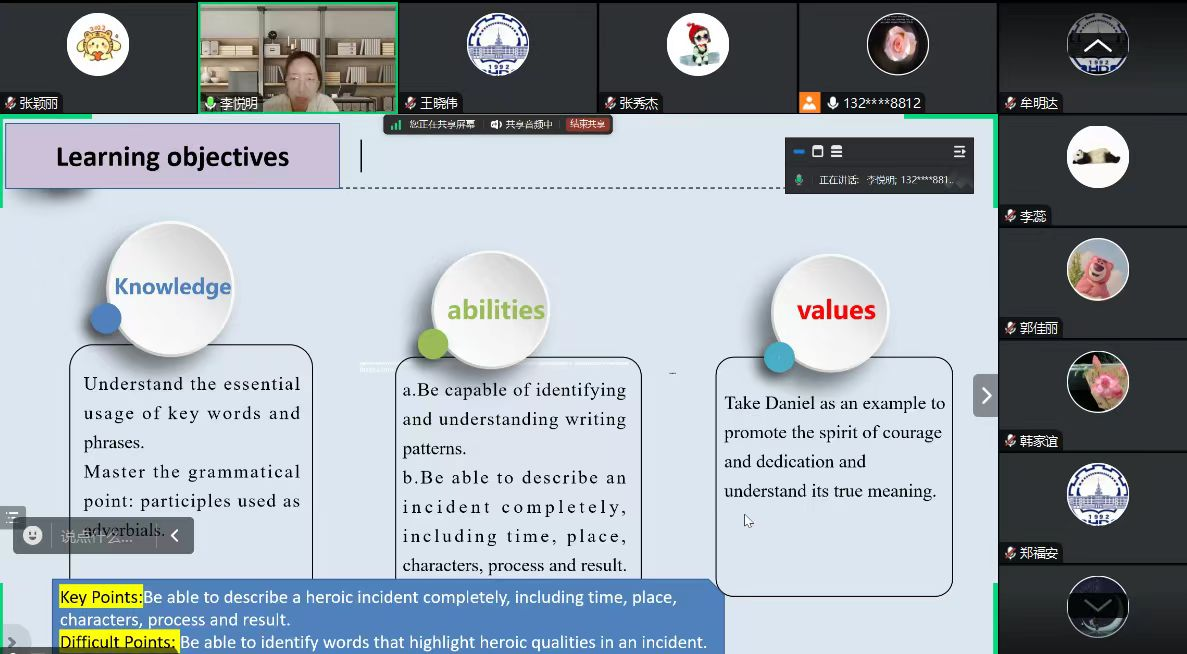Viewport: 1187px width, 654px height.
Task: Switch the speaker panel to stacked list view
Action: pos(837,152)
